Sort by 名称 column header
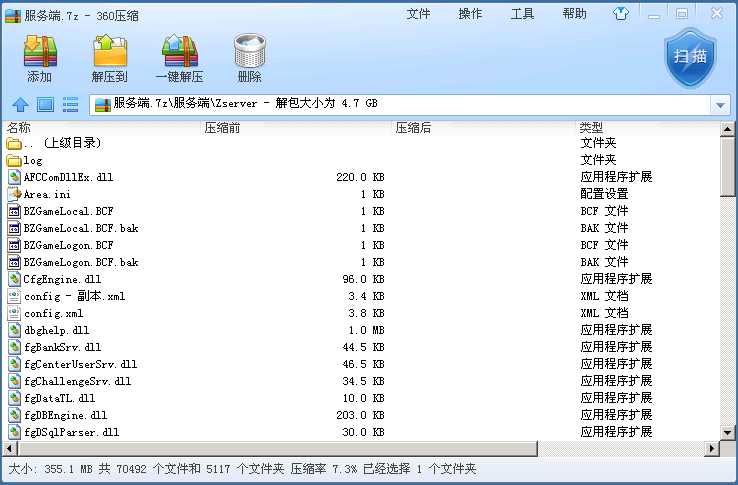The height and width of the screenshot is (485, 738). pyautogui.click(x=19, y=128)
